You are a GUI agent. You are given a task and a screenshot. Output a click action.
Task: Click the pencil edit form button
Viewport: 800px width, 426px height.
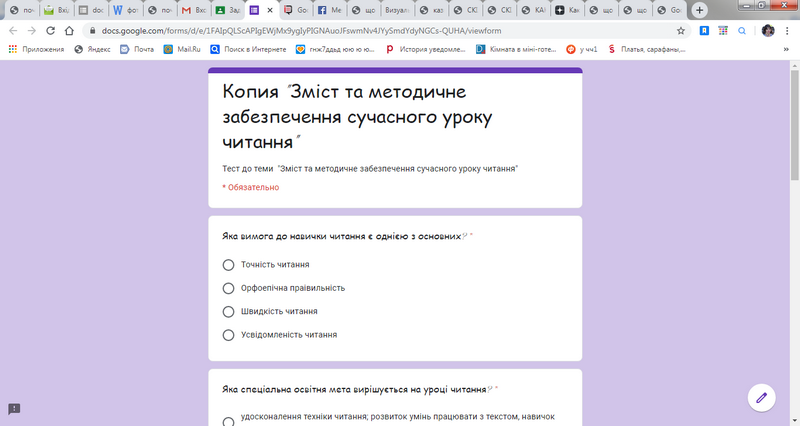pos(762,397)
